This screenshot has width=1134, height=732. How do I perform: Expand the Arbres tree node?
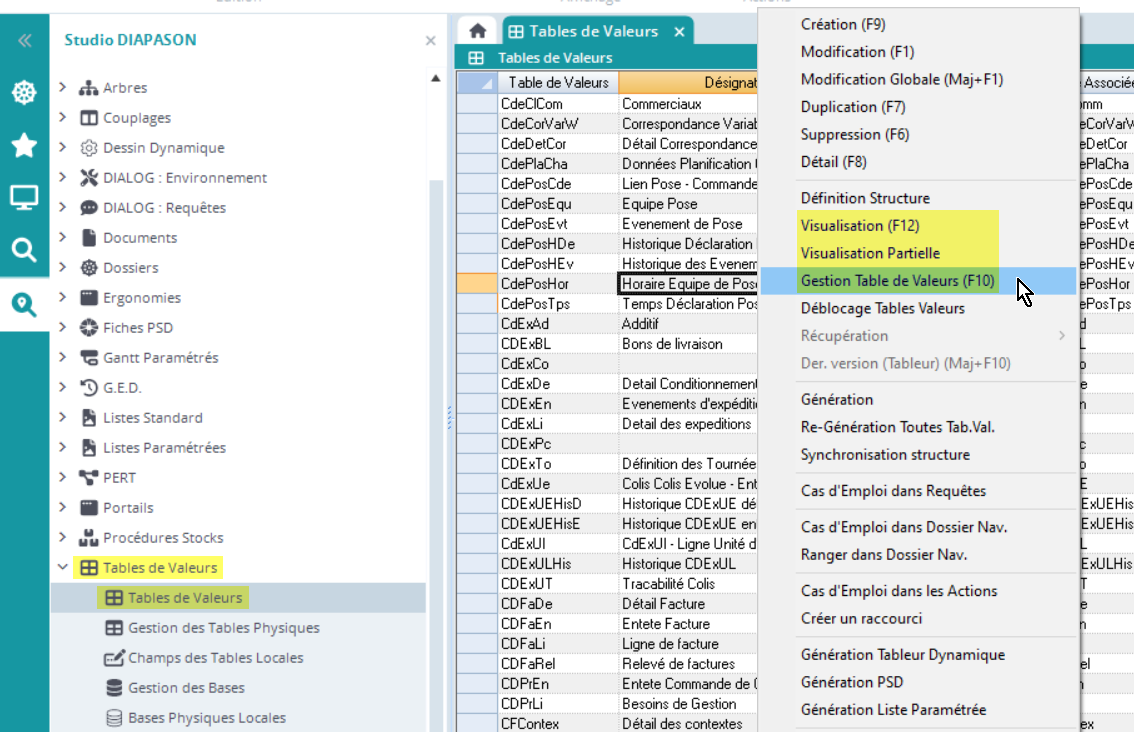point(63,88)
